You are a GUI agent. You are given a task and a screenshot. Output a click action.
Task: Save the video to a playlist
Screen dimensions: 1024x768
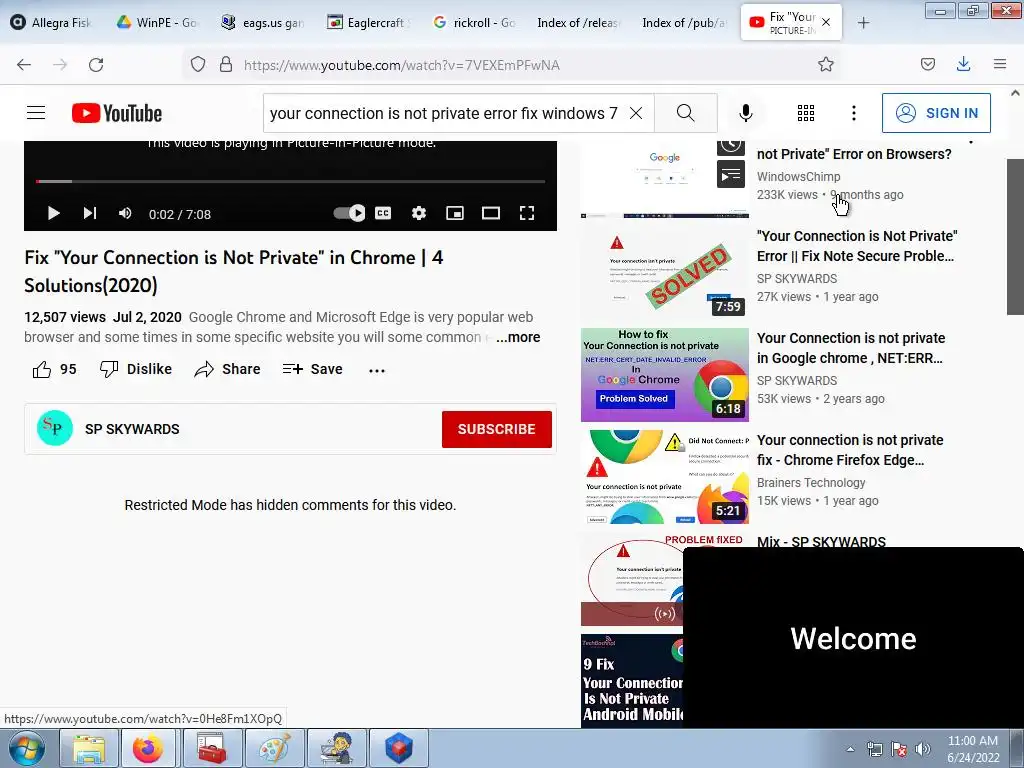tap(313, 369)
